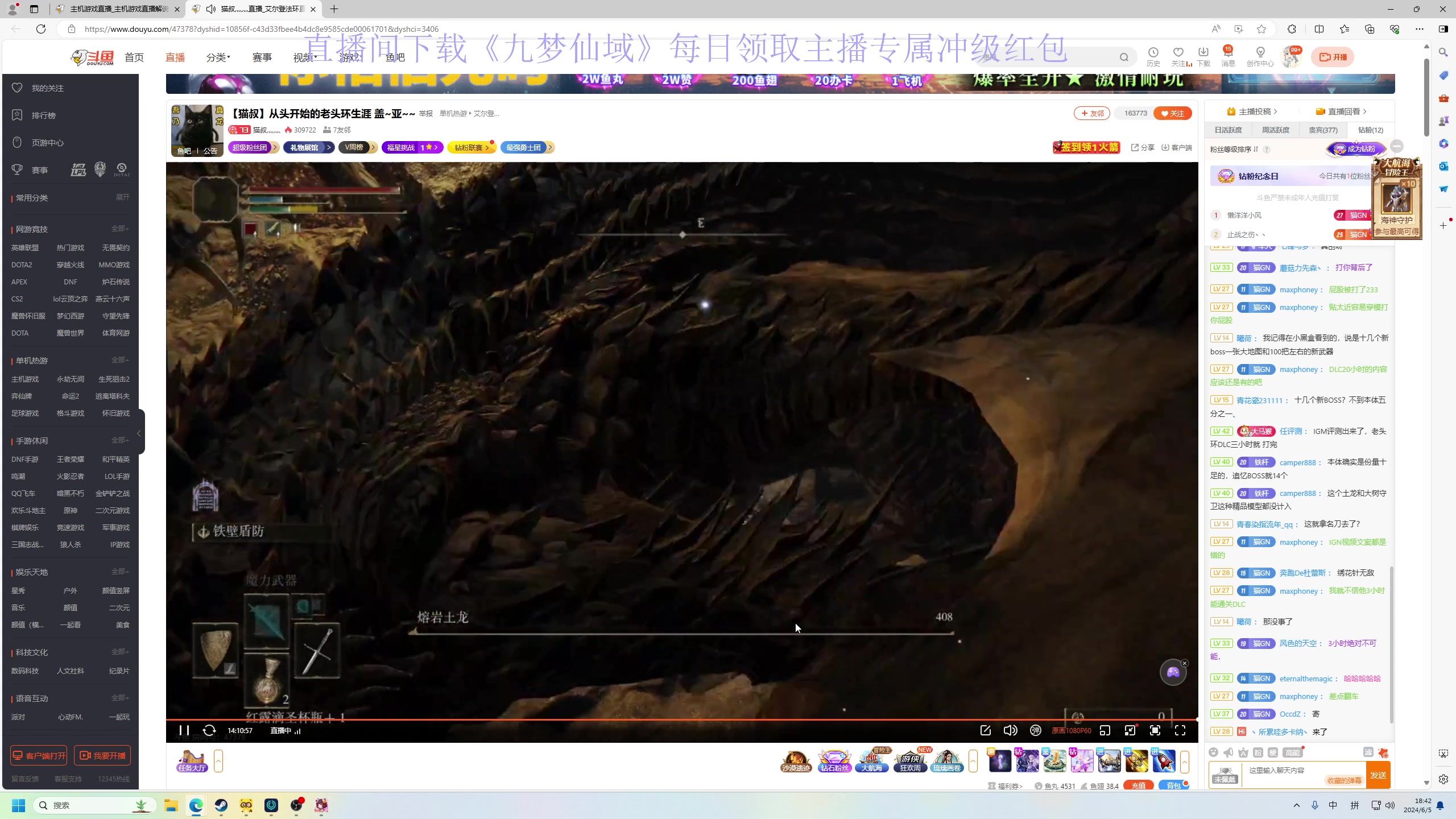
Task: Expand all 网游竞技 categories
Action: [x=120, y=229]
